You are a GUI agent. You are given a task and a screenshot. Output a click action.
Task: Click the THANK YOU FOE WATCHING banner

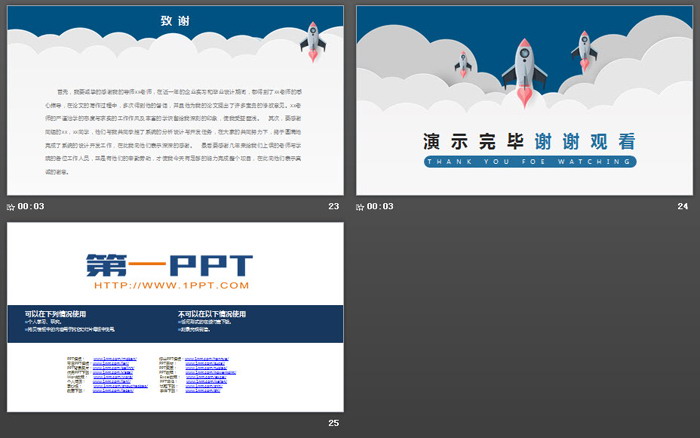[530, 162]
